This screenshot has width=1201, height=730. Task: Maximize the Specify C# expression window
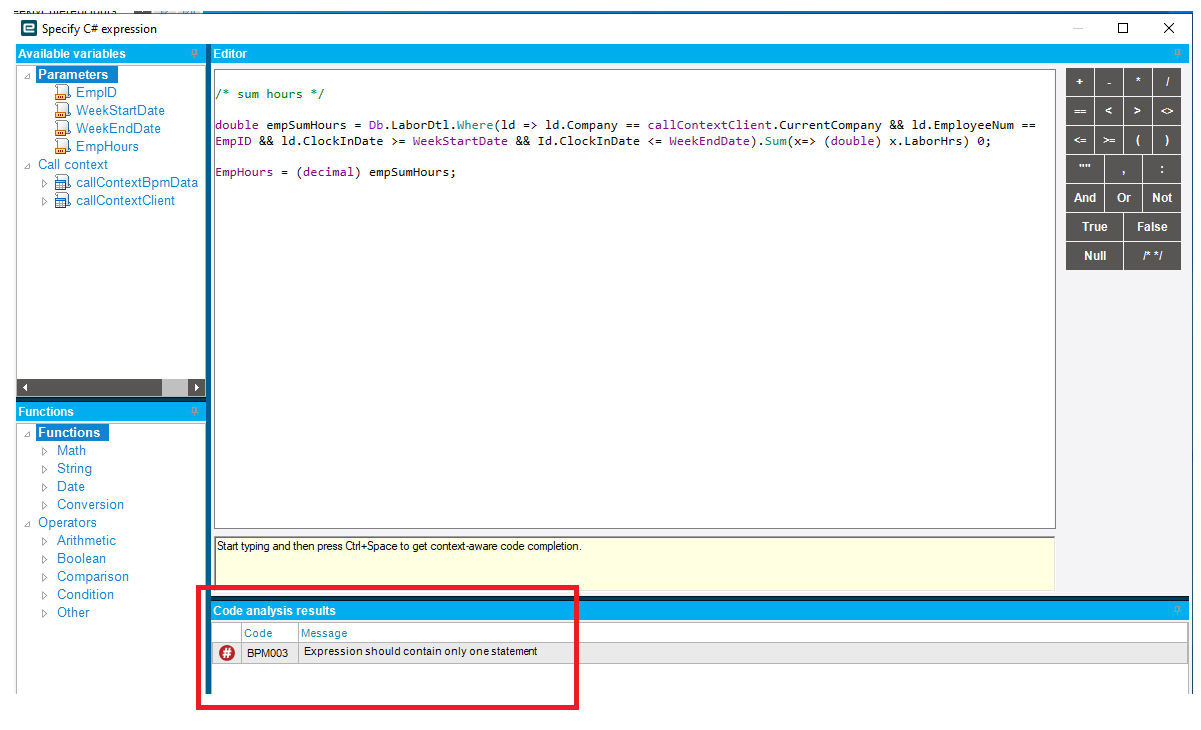click(1123, 28)
